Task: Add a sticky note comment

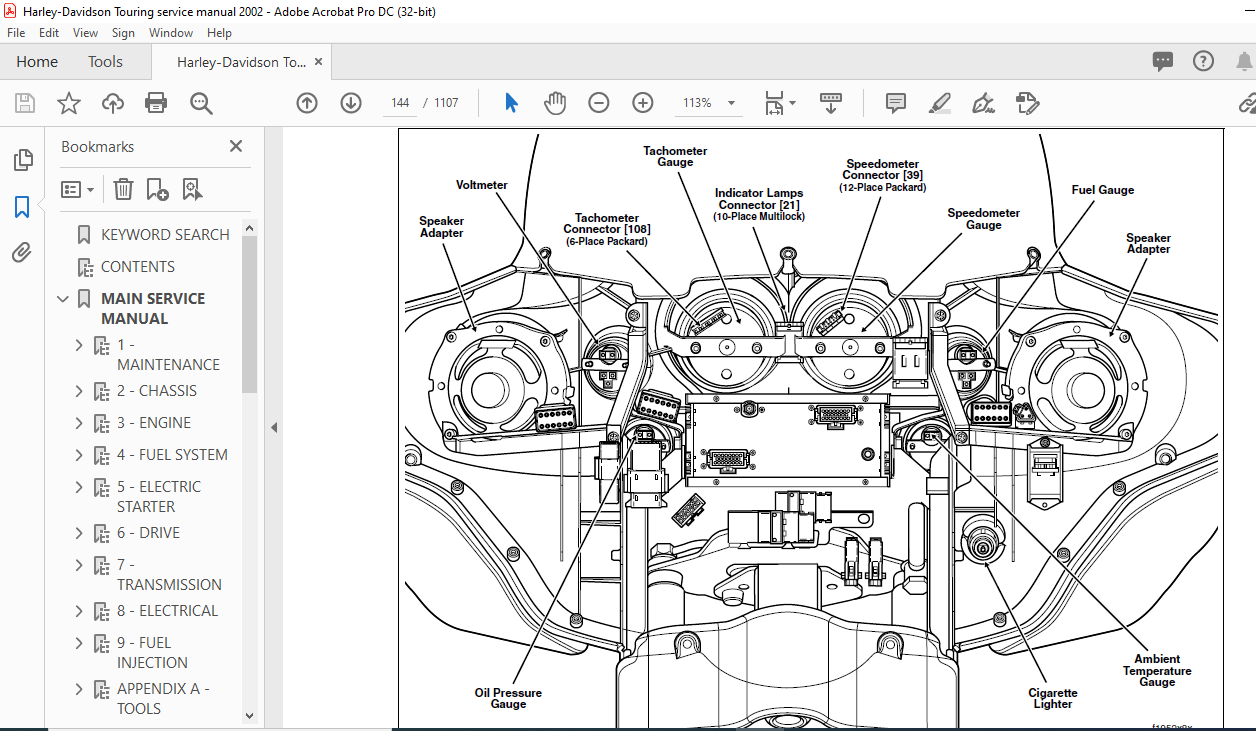Action: coord(896,103)
